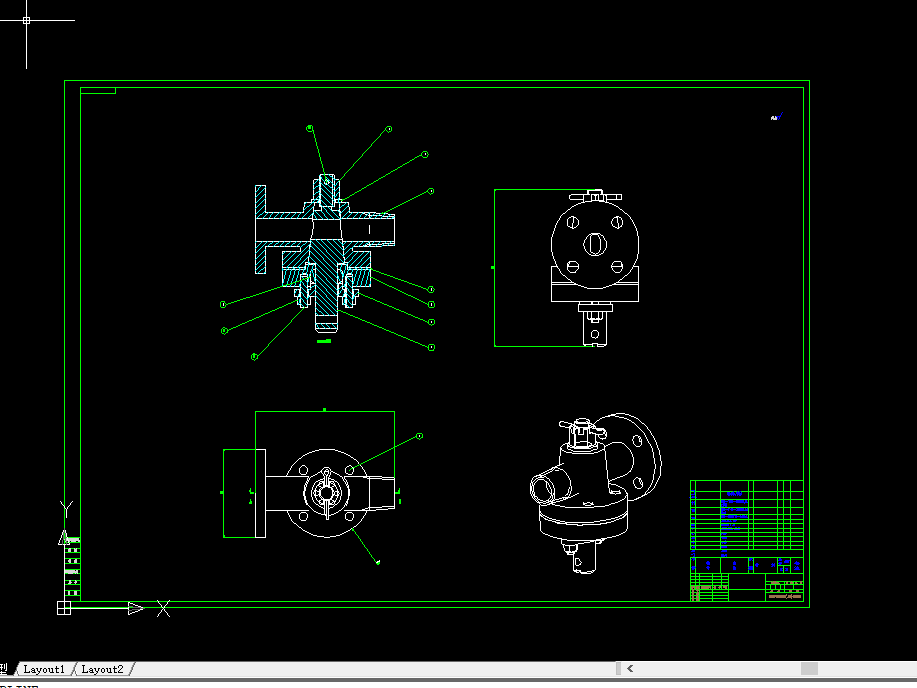The height and width of the screenshot is (688, 917).
Task: Switch to the Layout1 tab
Action: [44, 669]
